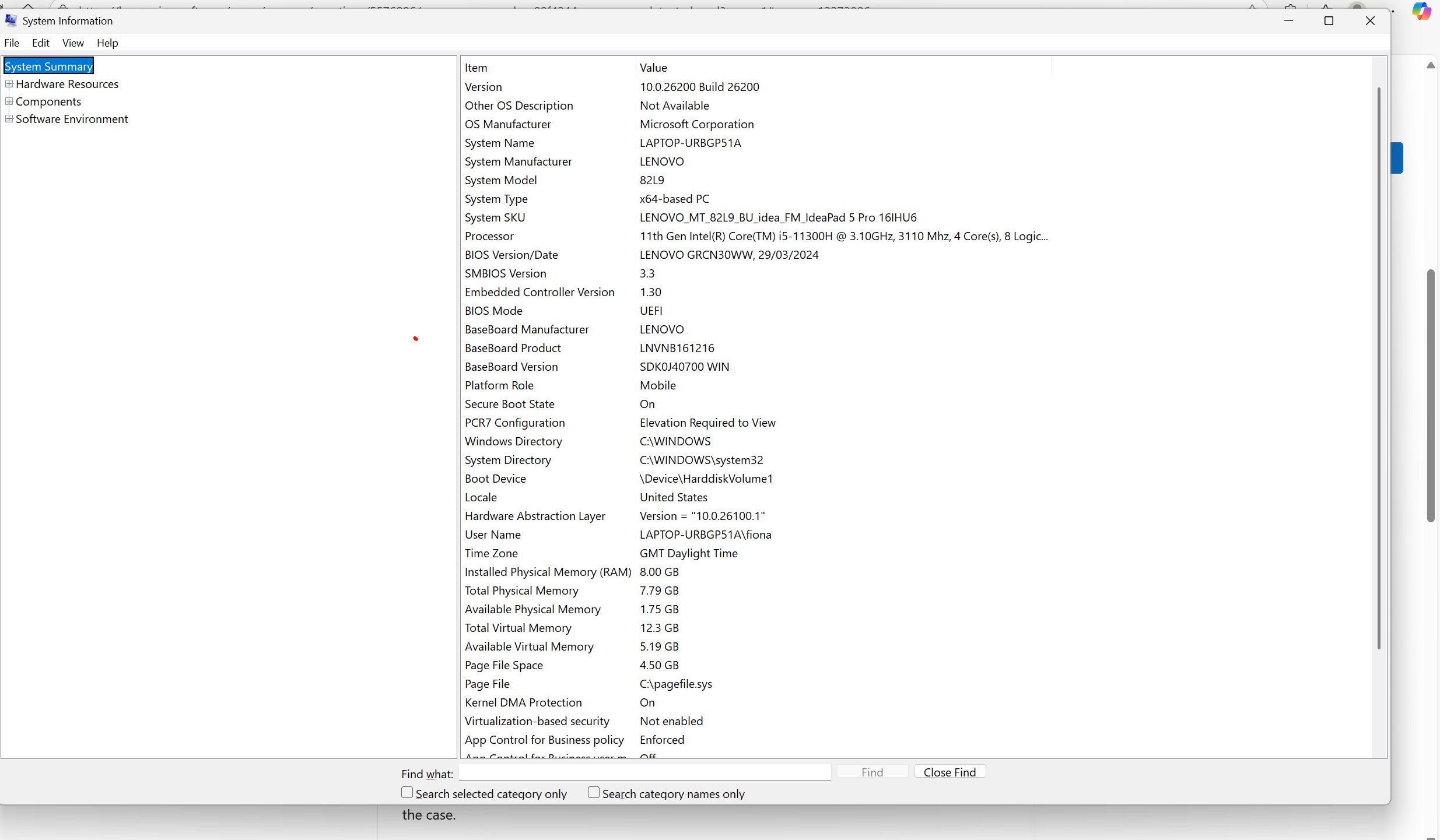Click the Close Find button
Image resolution: width=1440 pixels, height=840 pixels.
950,772
